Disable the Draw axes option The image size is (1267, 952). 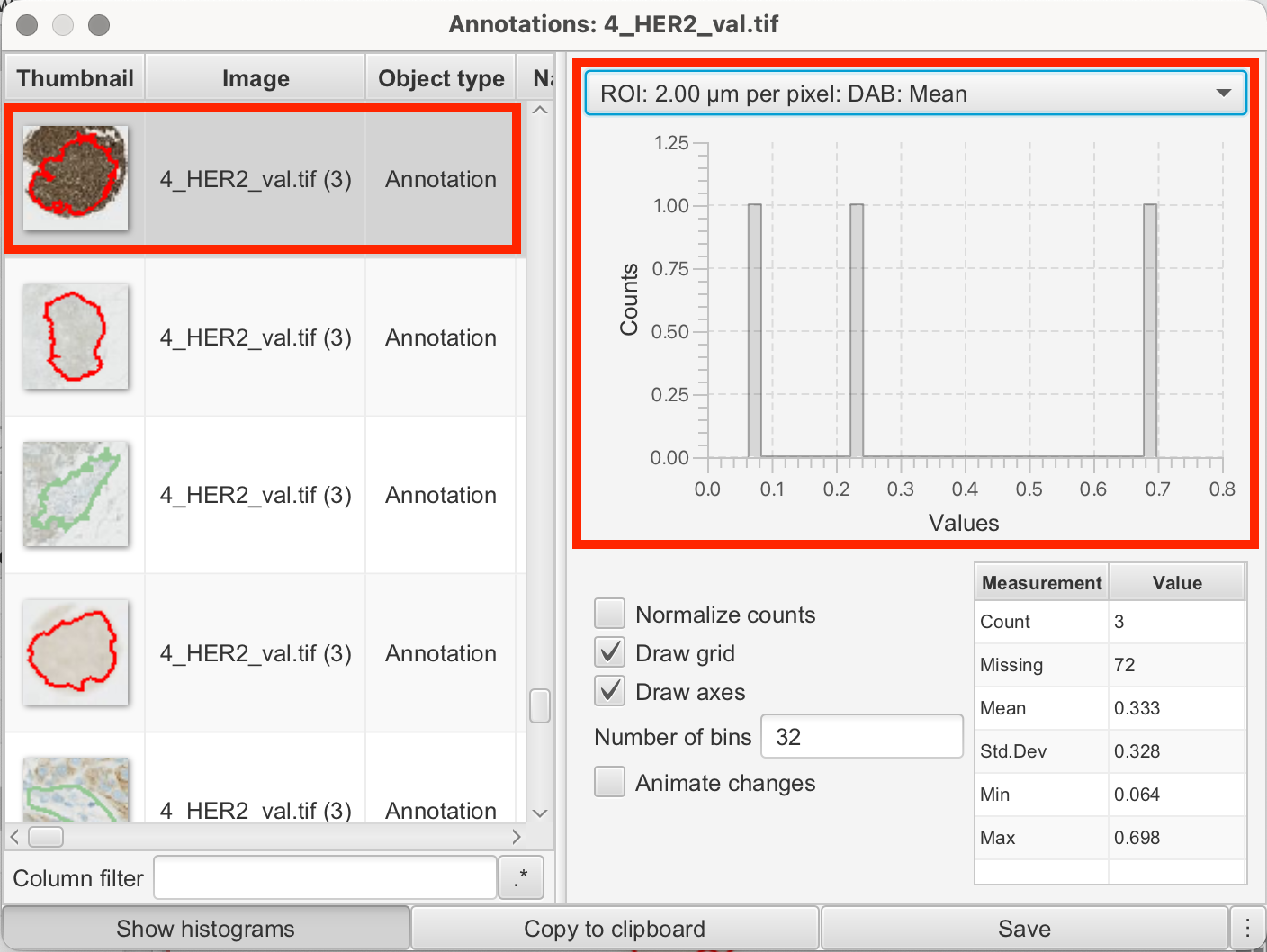(x=609, y=690)
